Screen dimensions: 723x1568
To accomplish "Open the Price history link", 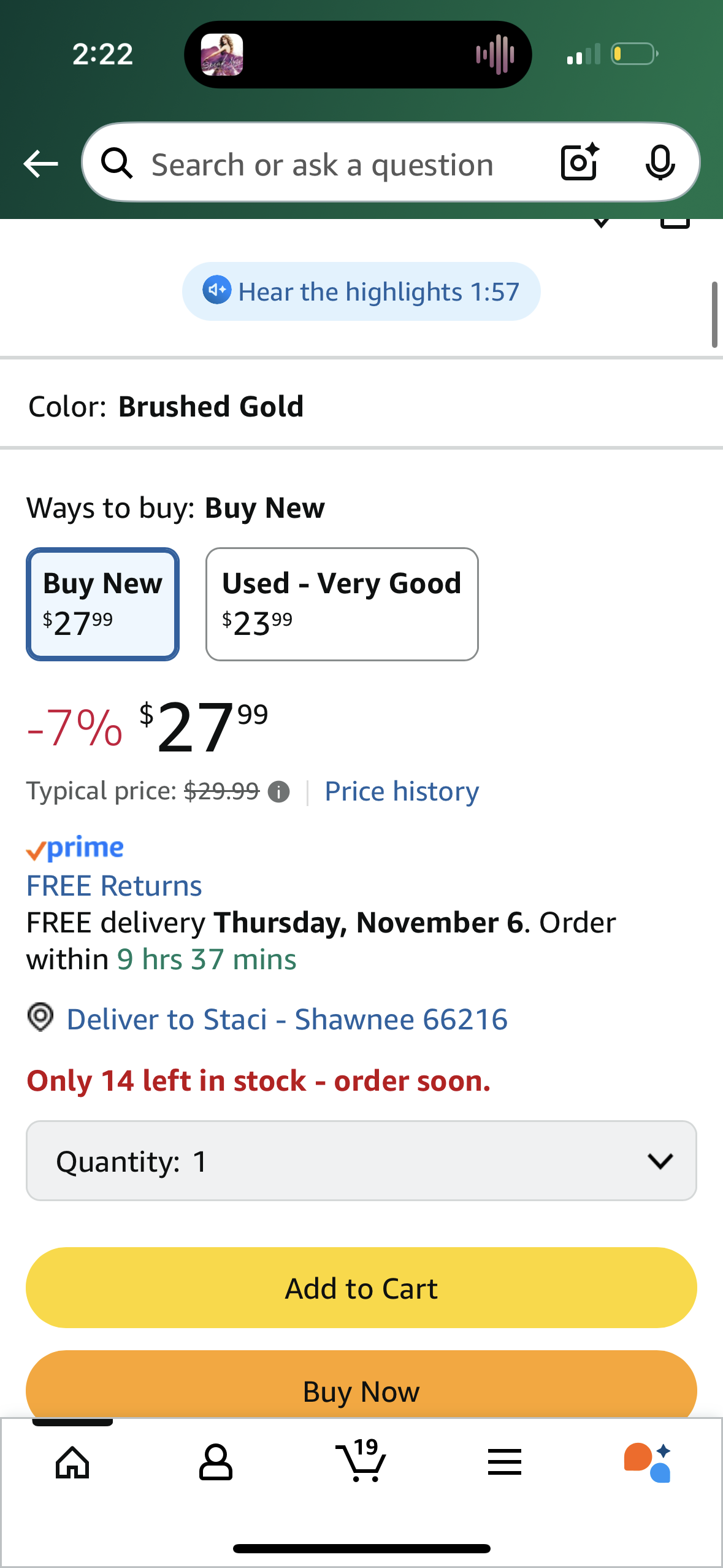I will tap(402, 791).
